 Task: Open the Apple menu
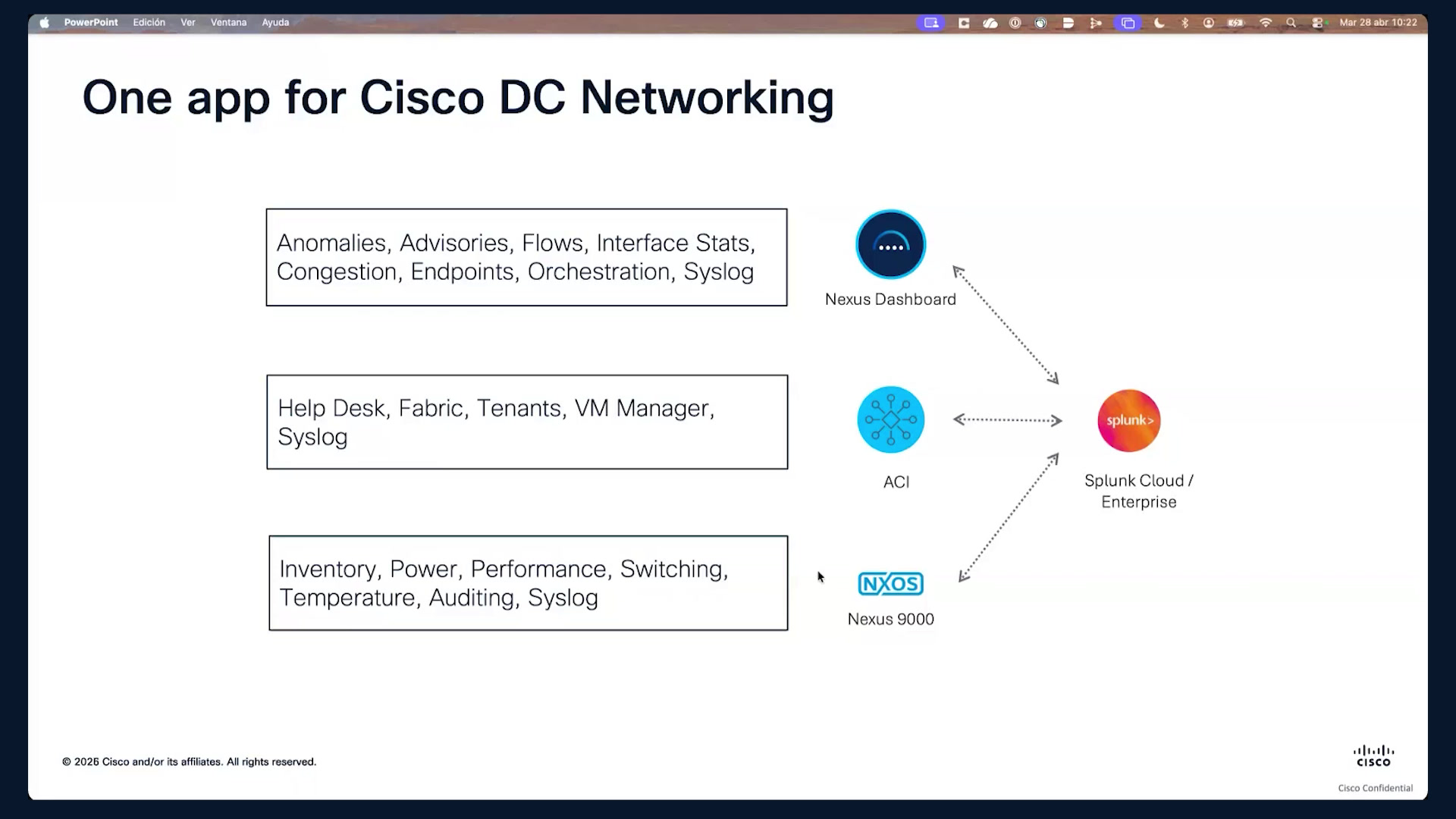pyautogui.click(x=45, y=23)
